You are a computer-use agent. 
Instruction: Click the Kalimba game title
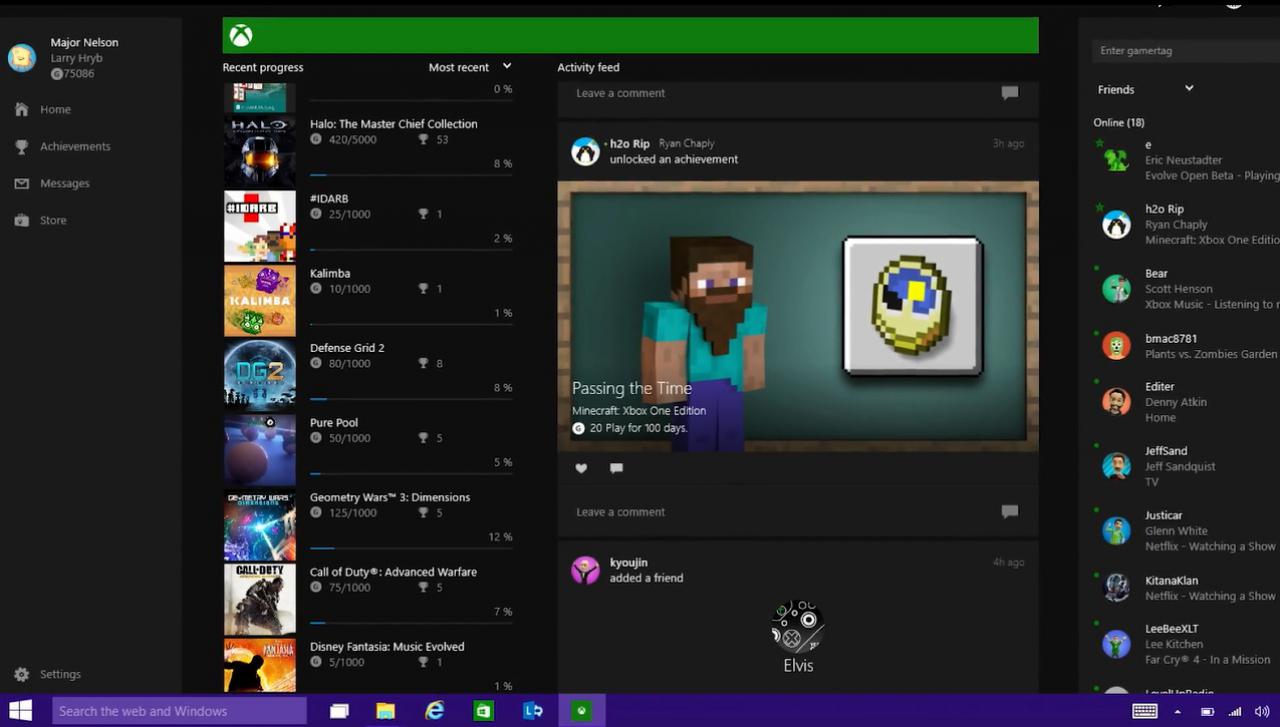point(330,273)
